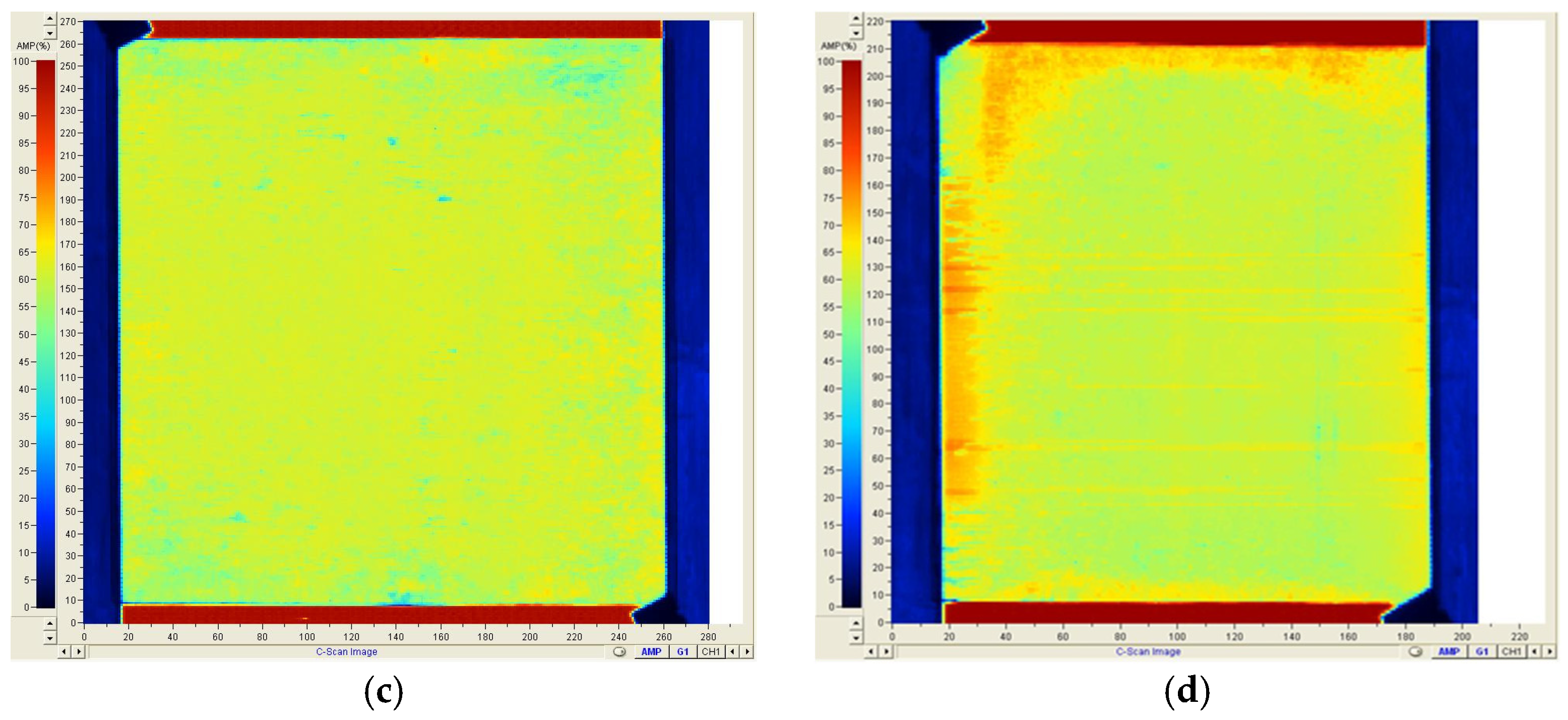1568x720 pixels.
Task: Click CH1 channel selector in panel (c)
Action: click(x=710, y=652)
